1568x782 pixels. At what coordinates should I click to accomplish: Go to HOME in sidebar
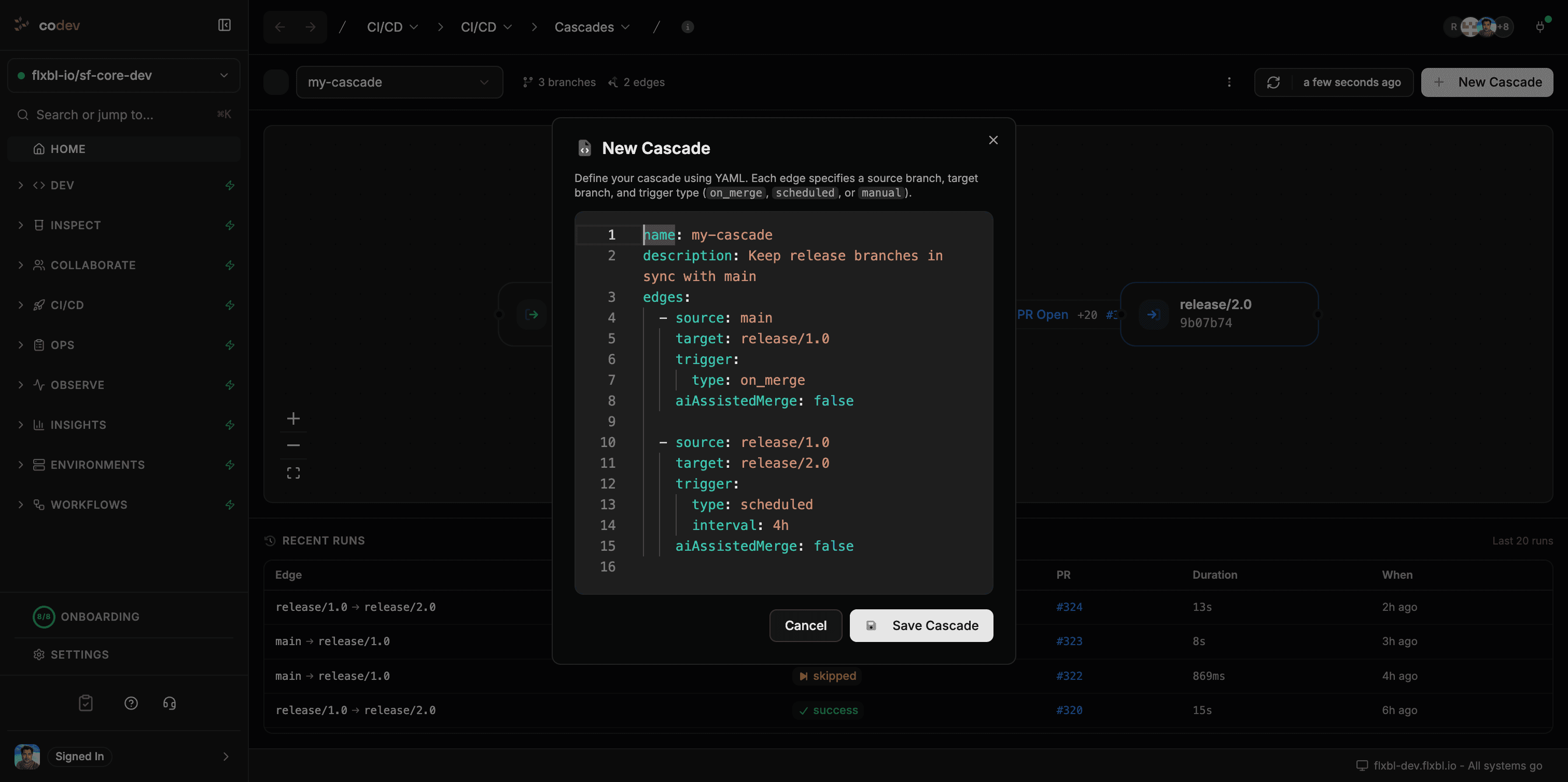tap(123, 149)
